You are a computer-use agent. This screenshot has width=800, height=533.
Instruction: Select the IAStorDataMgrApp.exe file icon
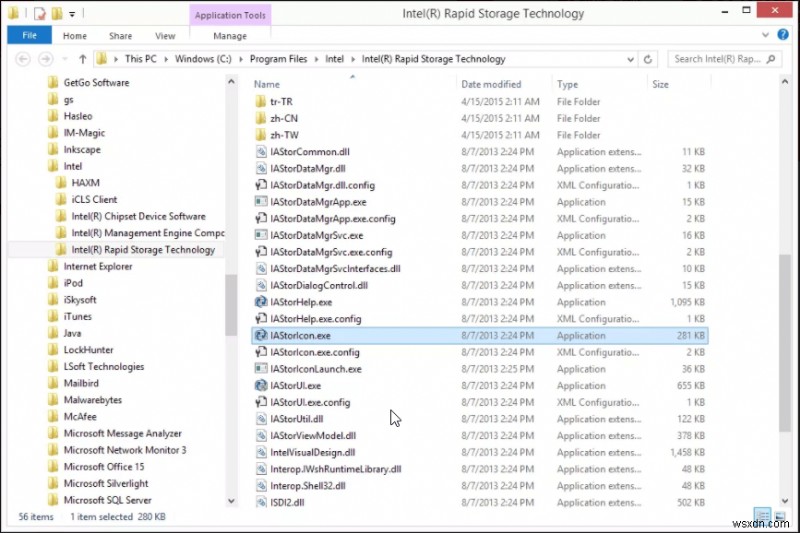point(261,202)
